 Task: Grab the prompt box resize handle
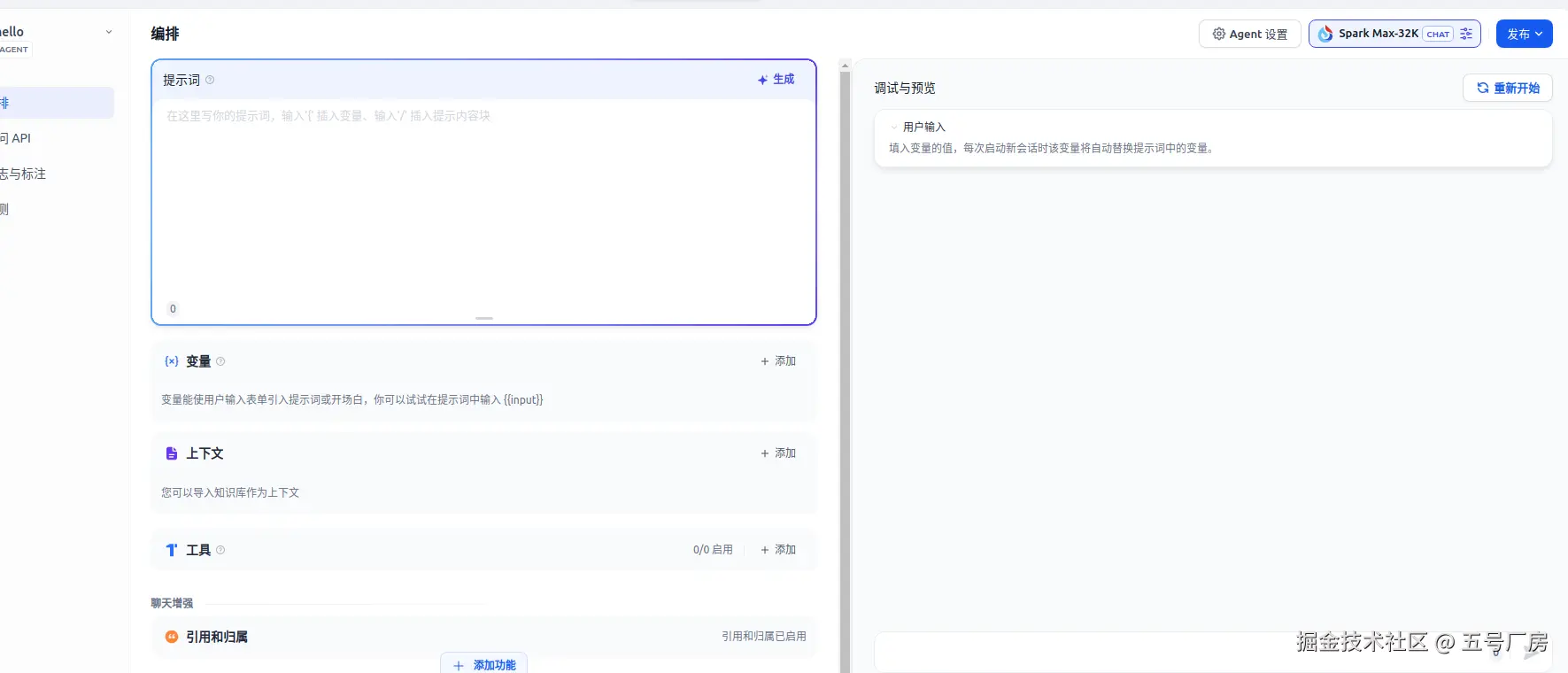[x=484, y=318]
